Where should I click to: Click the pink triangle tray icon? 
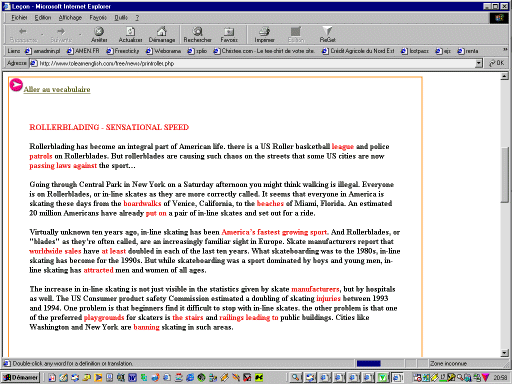coord(485,377)
